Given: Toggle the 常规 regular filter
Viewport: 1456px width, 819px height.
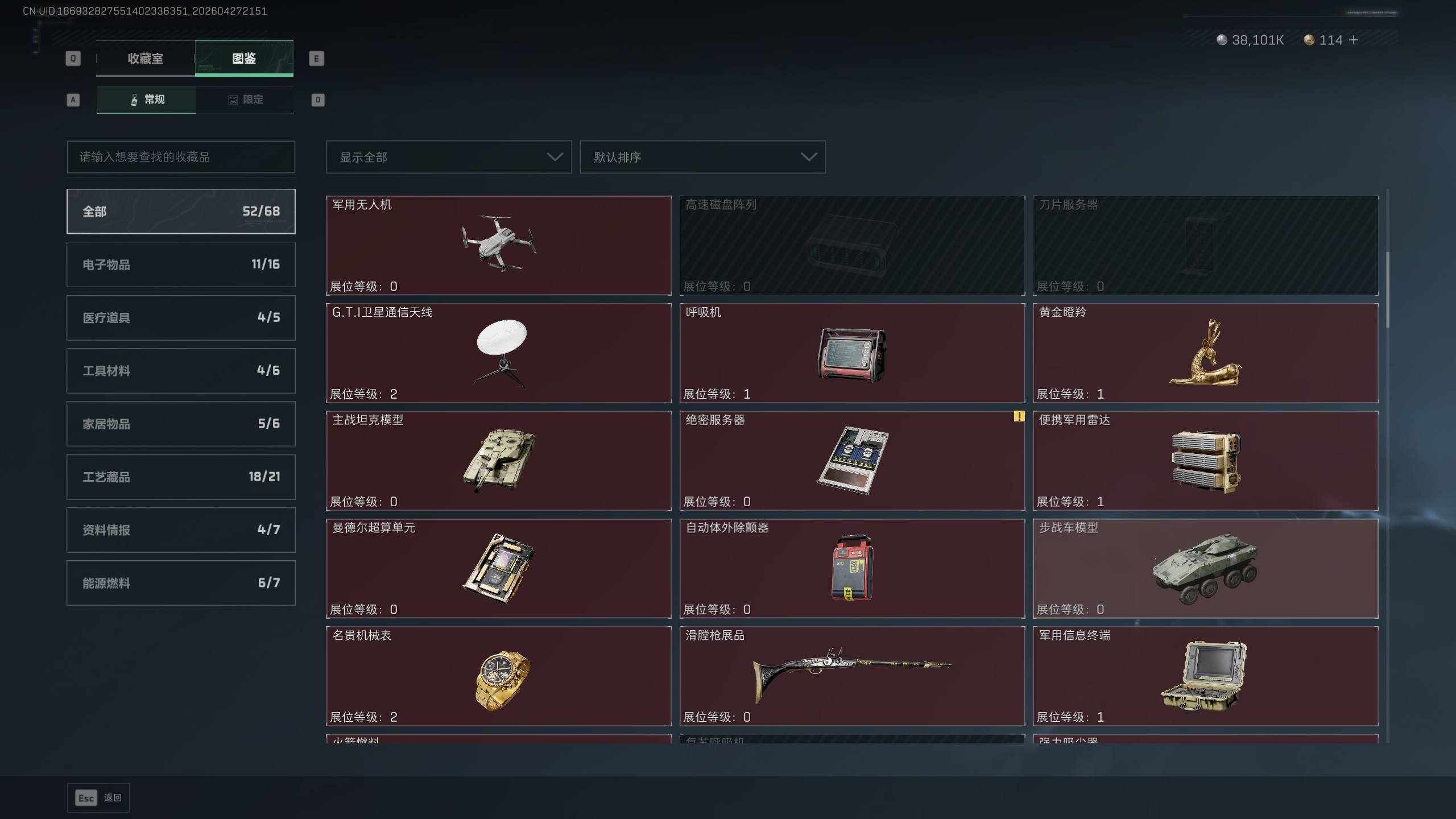Looking at the screenshot, I should click(x=146, y=100).
